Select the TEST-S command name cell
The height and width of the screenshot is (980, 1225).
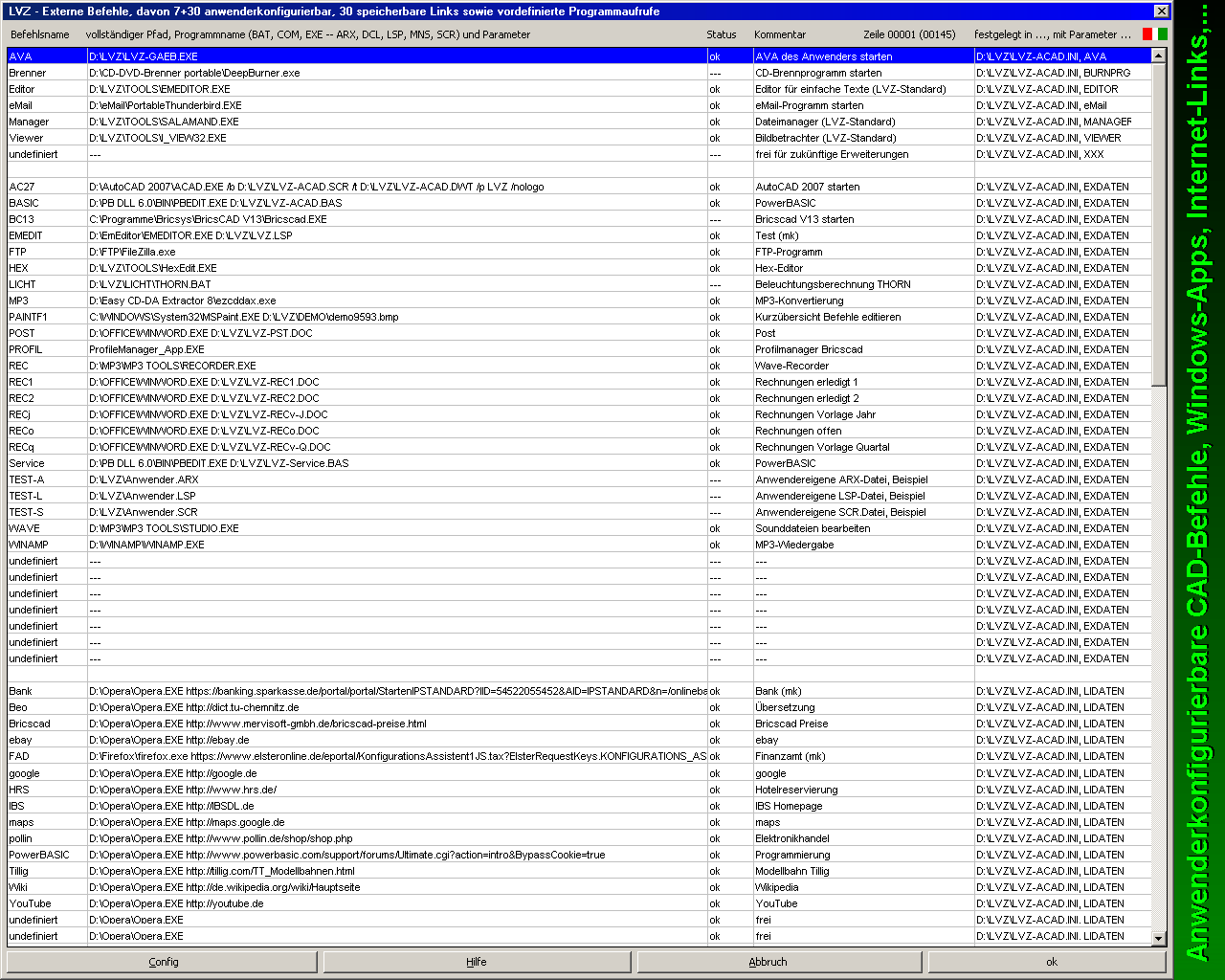coord(47,512)
